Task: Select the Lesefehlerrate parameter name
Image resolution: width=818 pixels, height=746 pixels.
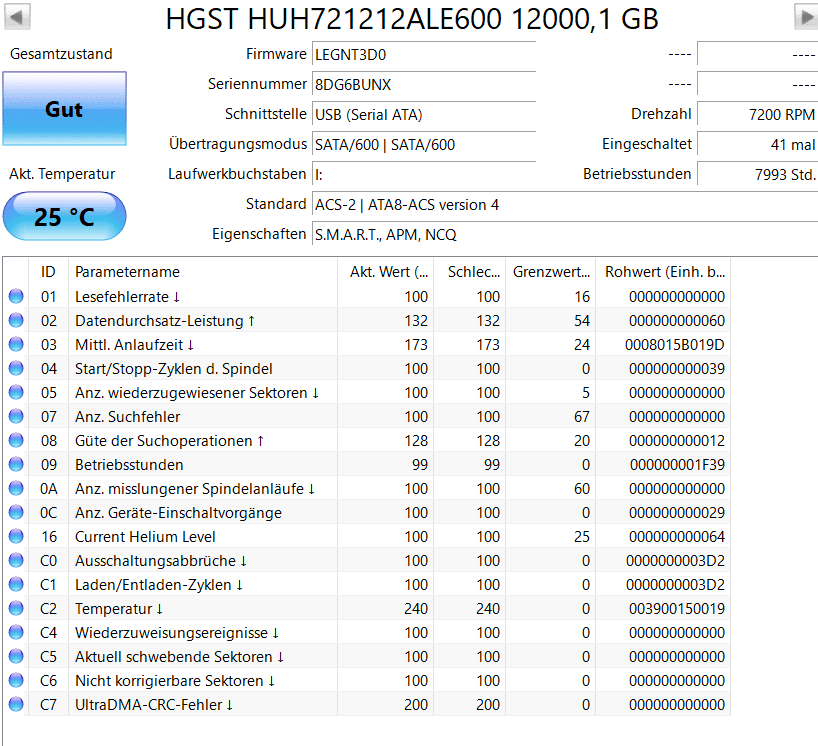Action: point(127,297)
